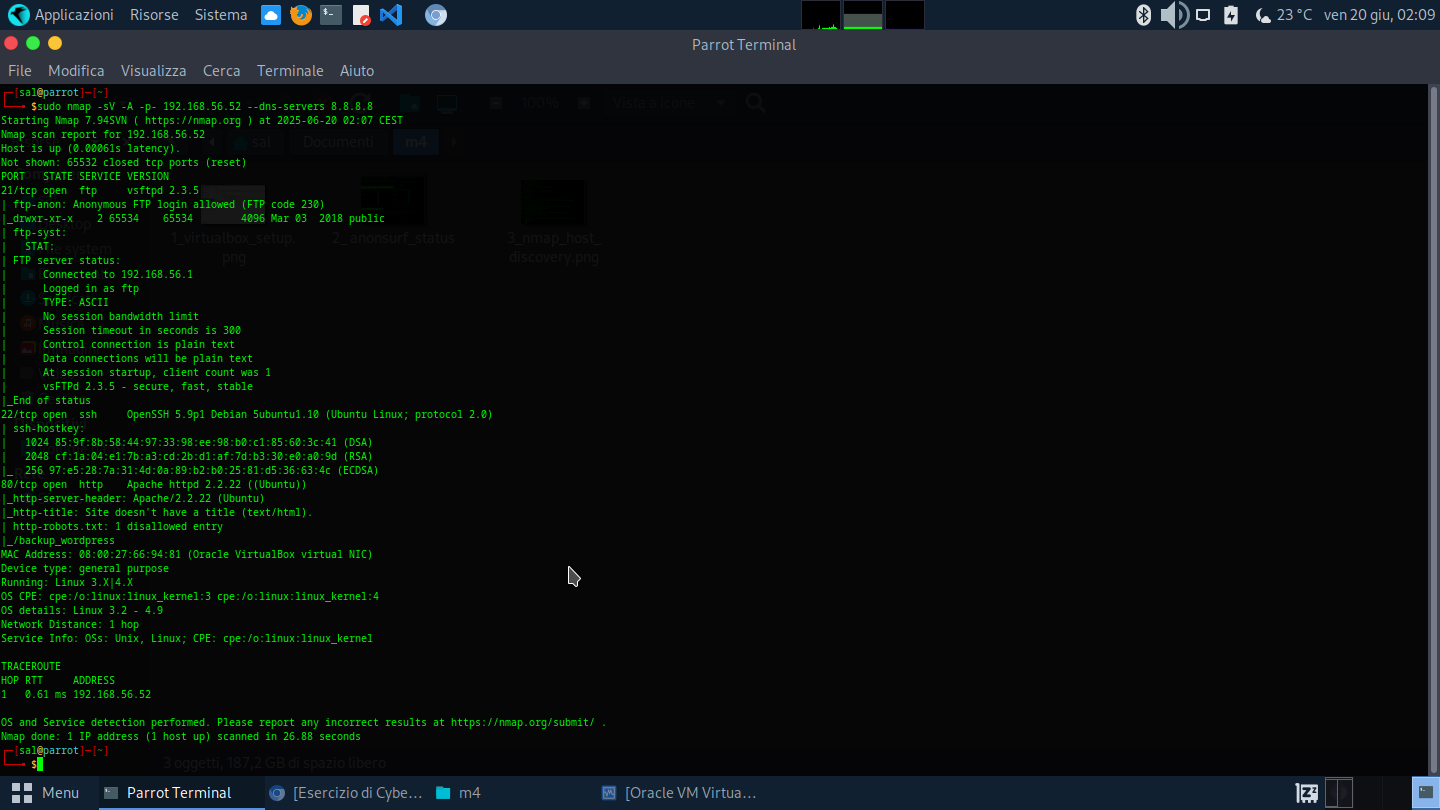Viewport: 1440px width, 810px height.
Task: Click the terminal vertical scrollbar
Action: [1434, 429]
